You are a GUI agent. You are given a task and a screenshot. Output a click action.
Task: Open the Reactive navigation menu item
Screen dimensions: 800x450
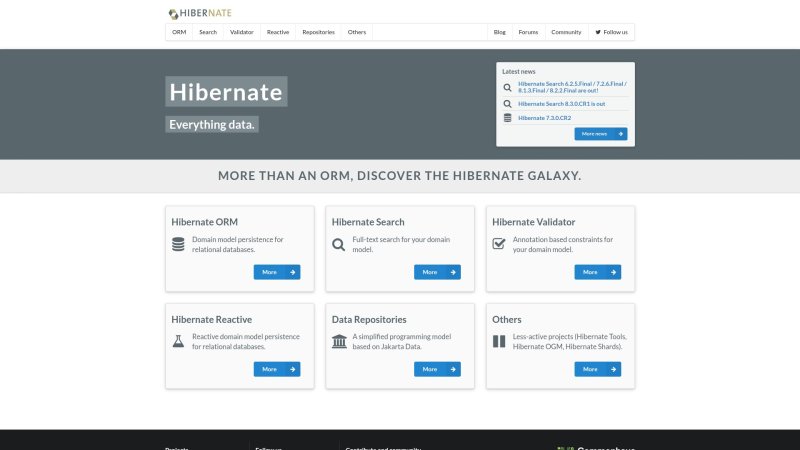click(278, 32)
